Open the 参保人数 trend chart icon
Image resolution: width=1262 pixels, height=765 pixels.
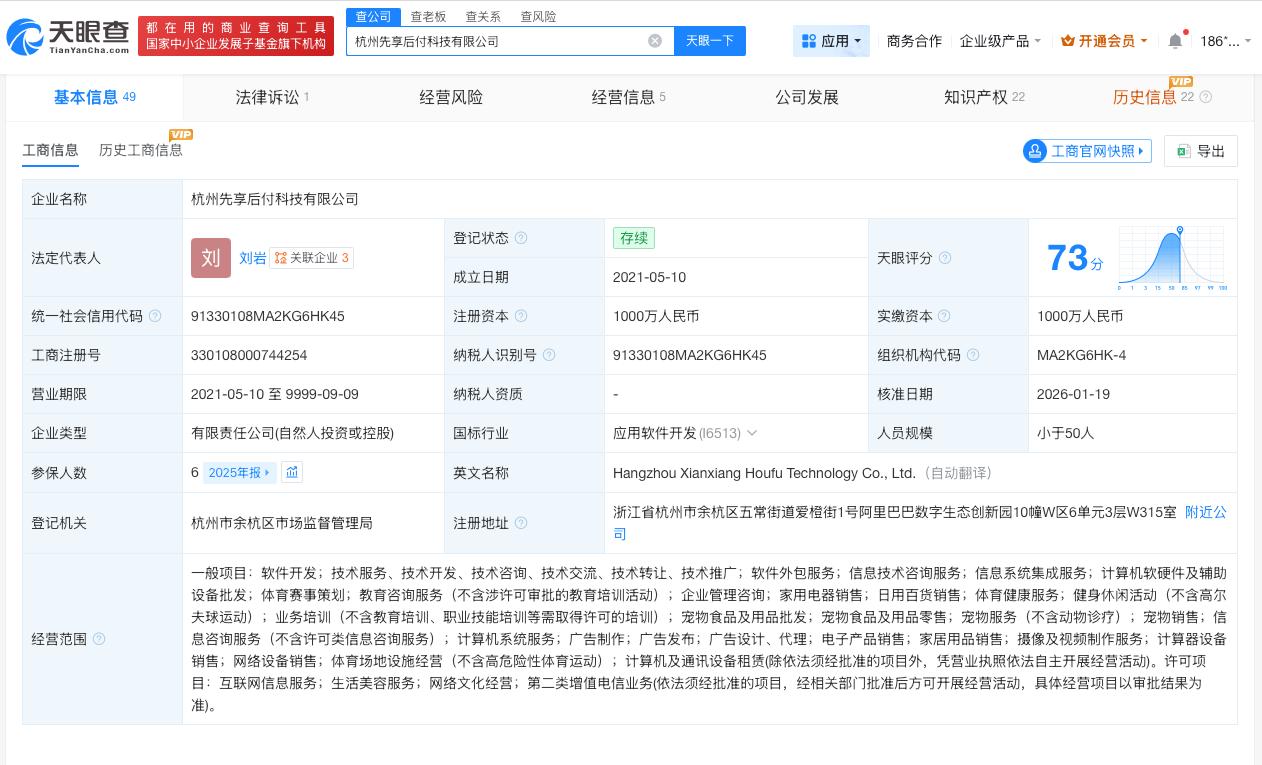click(x=292, y=472)
